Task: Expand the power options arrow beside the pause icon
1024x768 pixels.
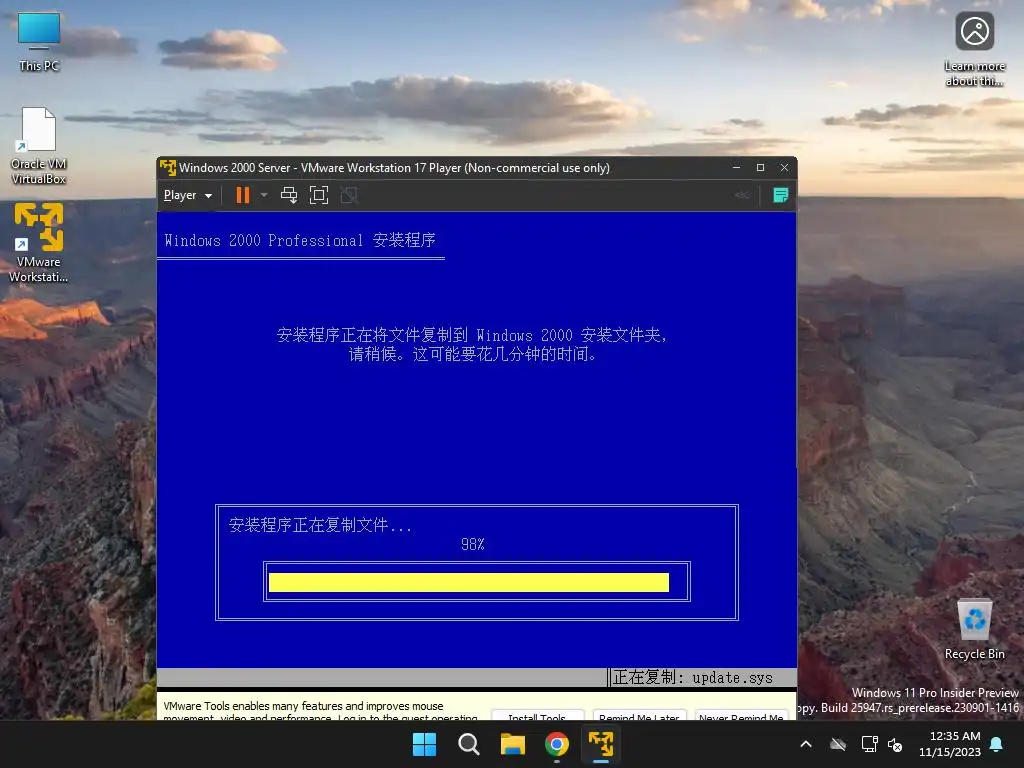Action: (x=264, y=195)
